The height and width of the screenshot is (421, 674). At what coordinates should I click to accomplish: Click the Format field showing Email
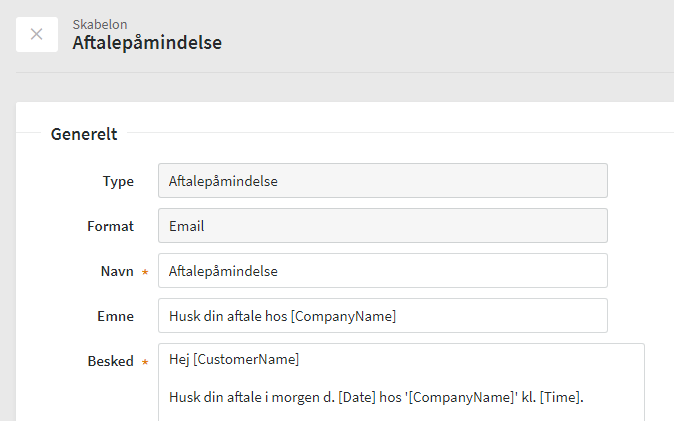coord(382,226)
